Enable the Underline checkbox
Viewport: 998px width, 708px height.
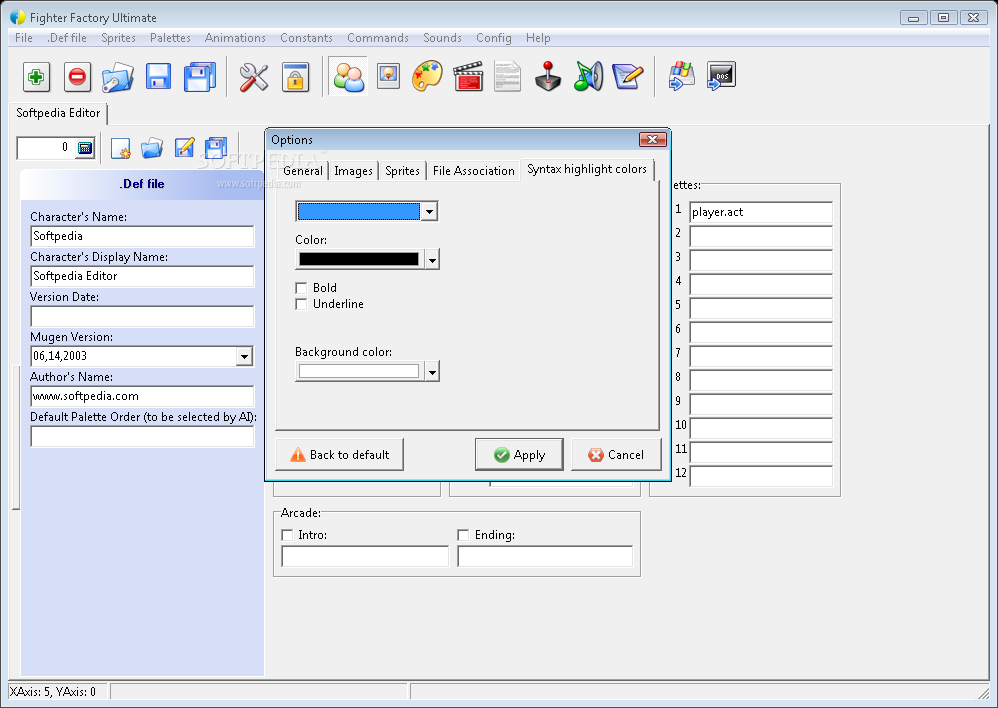[x=301, y=304]
